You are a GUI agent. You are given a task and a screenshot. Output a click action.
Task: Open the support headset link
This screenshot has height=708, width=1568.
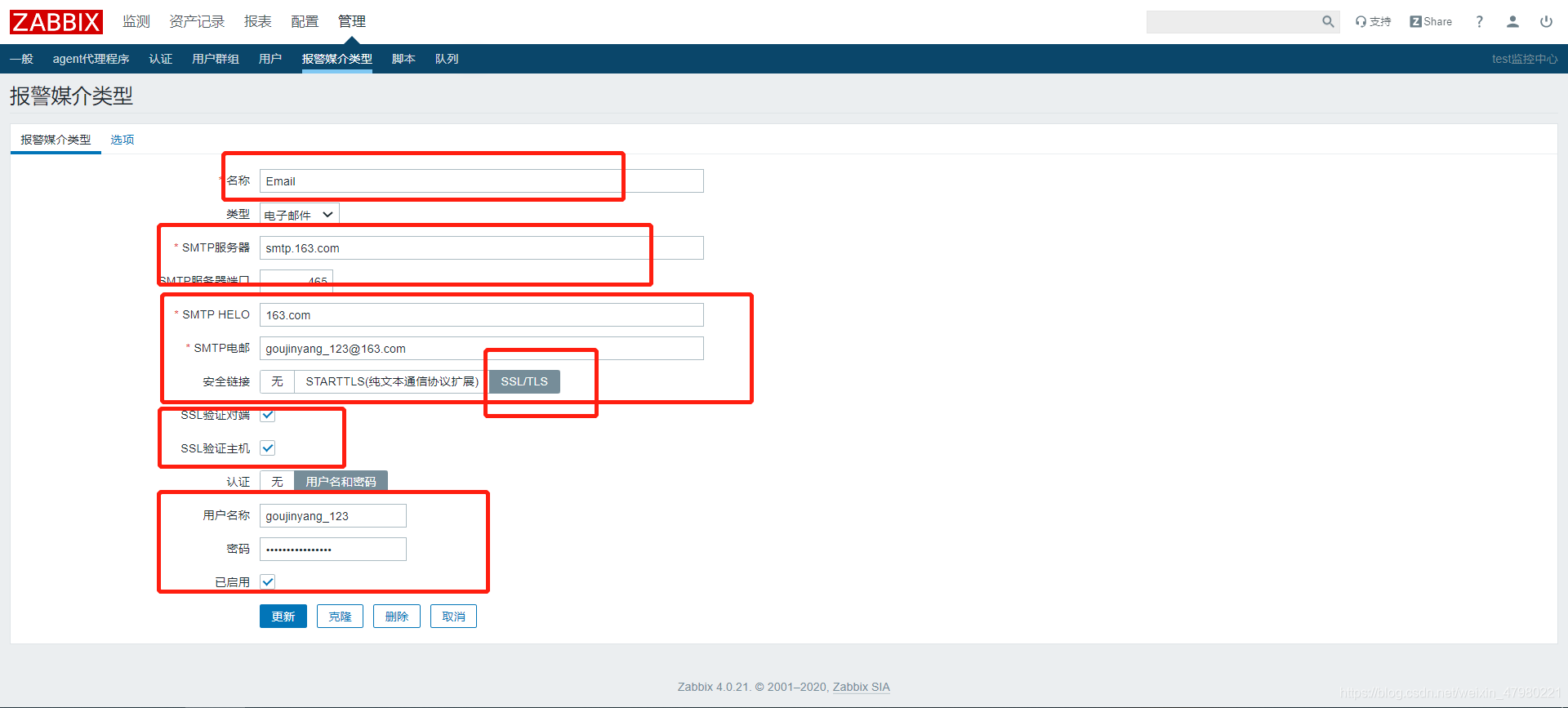(x=1373, y=22)
